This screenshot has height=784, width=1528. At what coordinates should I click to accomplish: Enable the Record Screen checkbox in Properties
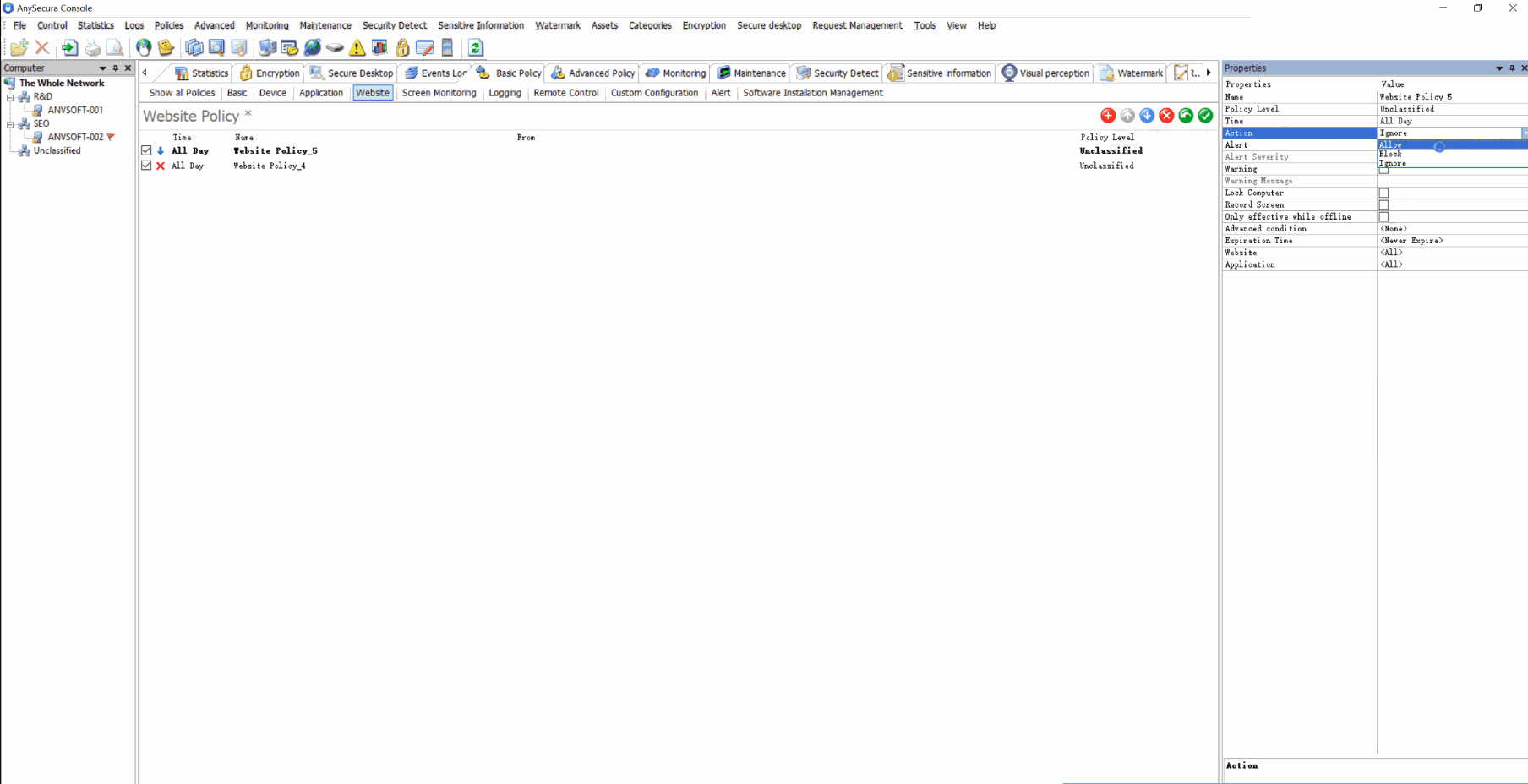(x=1383, y=204)
